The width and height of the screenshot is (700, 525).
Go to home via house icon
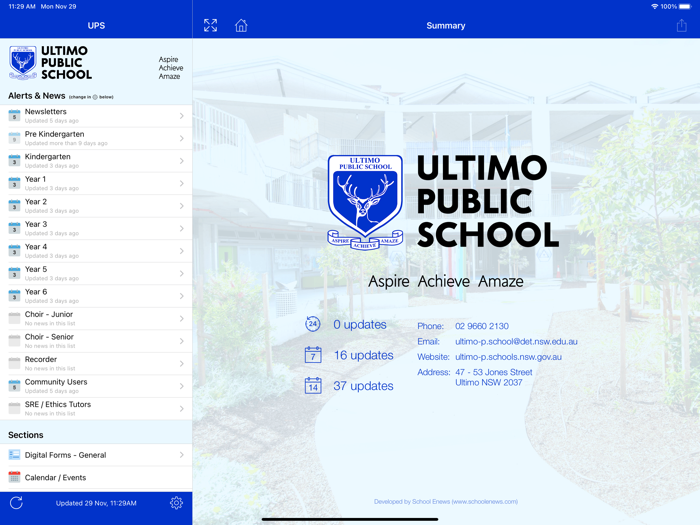tap(241, 25)
